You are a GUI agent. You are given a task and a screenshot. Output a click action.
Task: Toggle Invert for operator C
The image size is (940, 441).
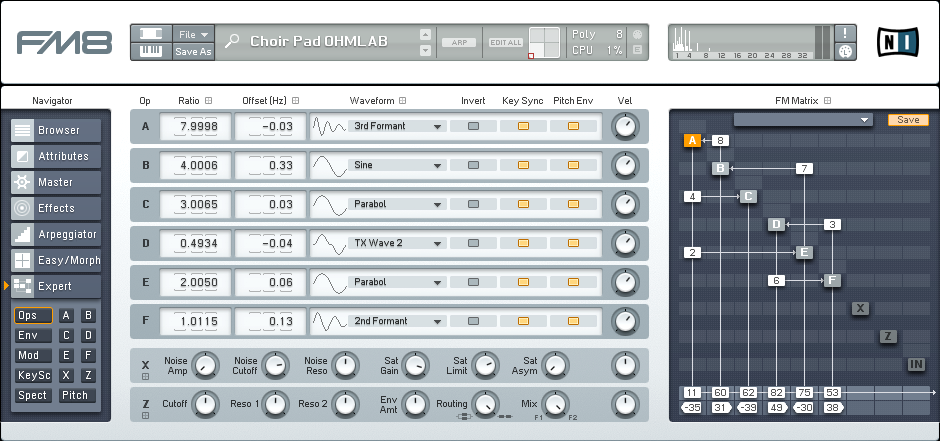point(474,204)
